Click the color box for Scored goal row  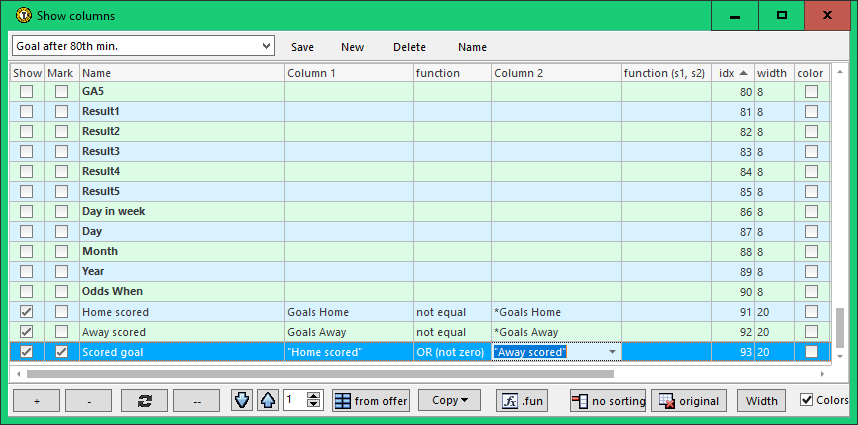point(811,352)
